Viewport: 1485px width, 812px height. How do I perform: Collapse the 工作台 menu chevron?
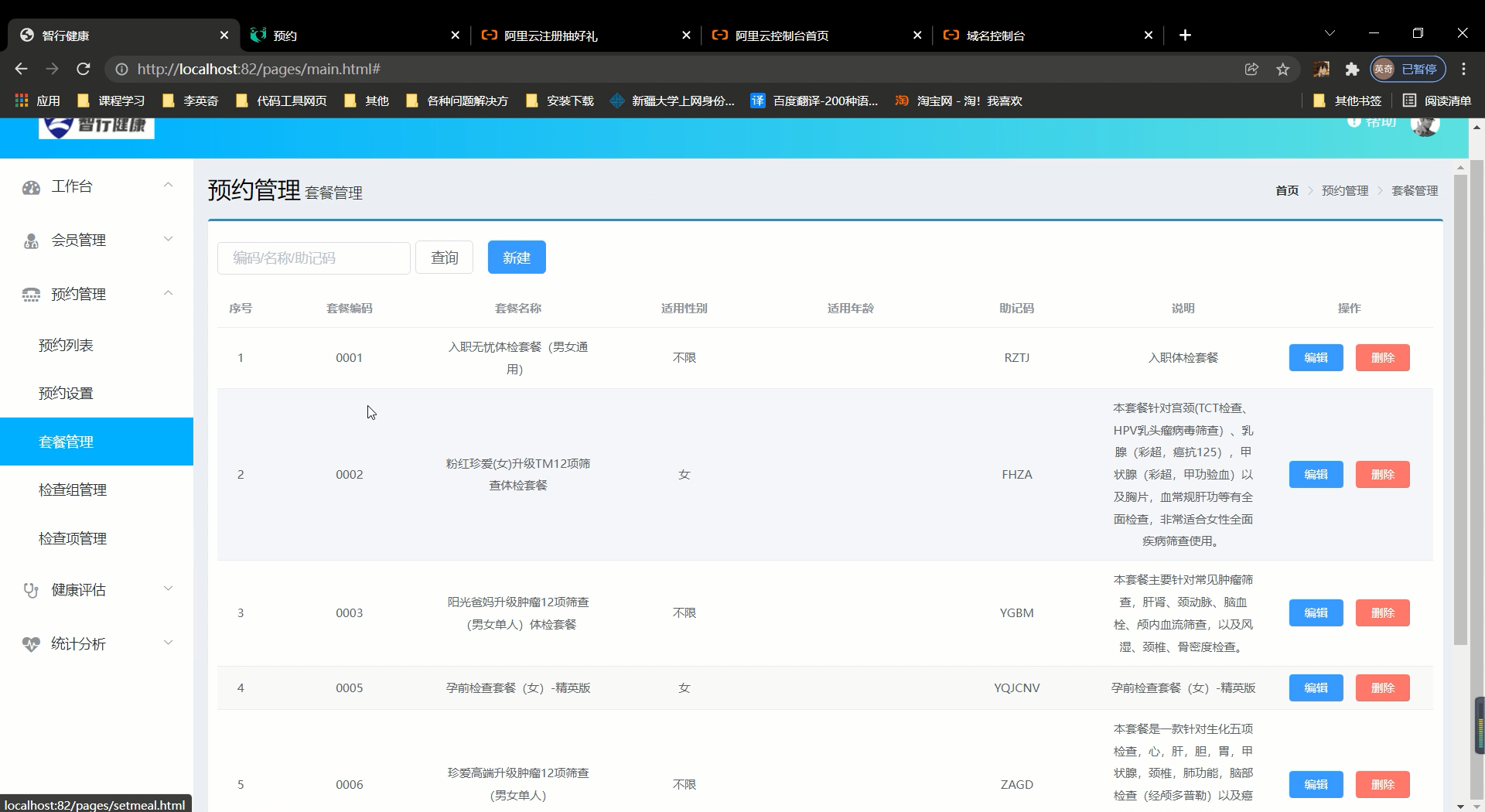click(x=168, y=185)
